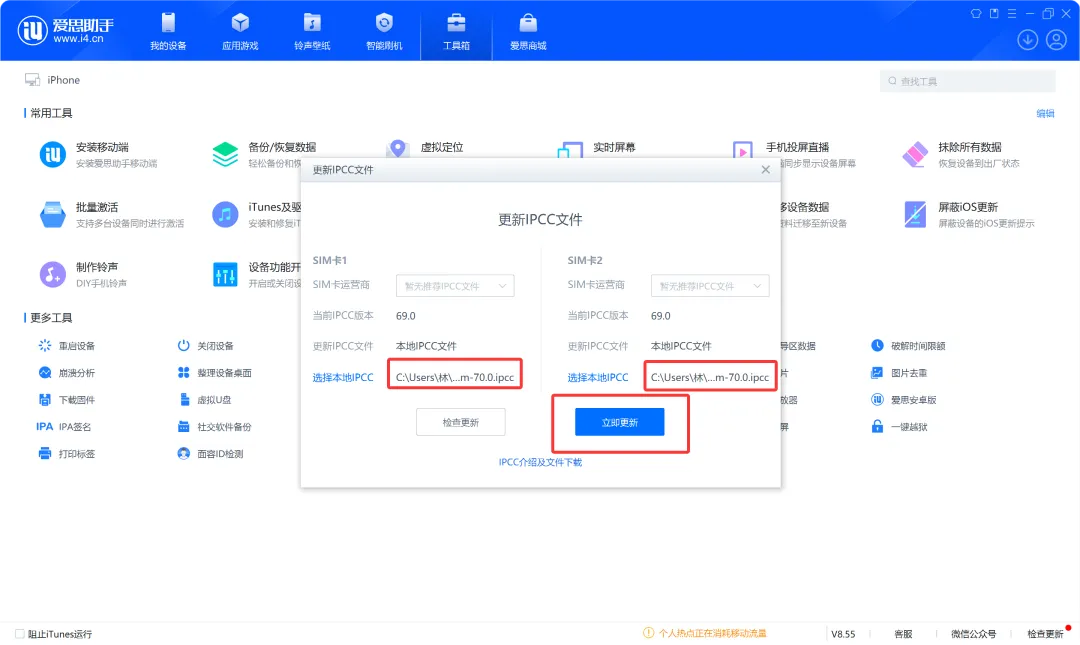Image resolution: width=1080 pixels, height=645 pixels.
Task: Click the 爱思助手 logo
Action: 65,30
